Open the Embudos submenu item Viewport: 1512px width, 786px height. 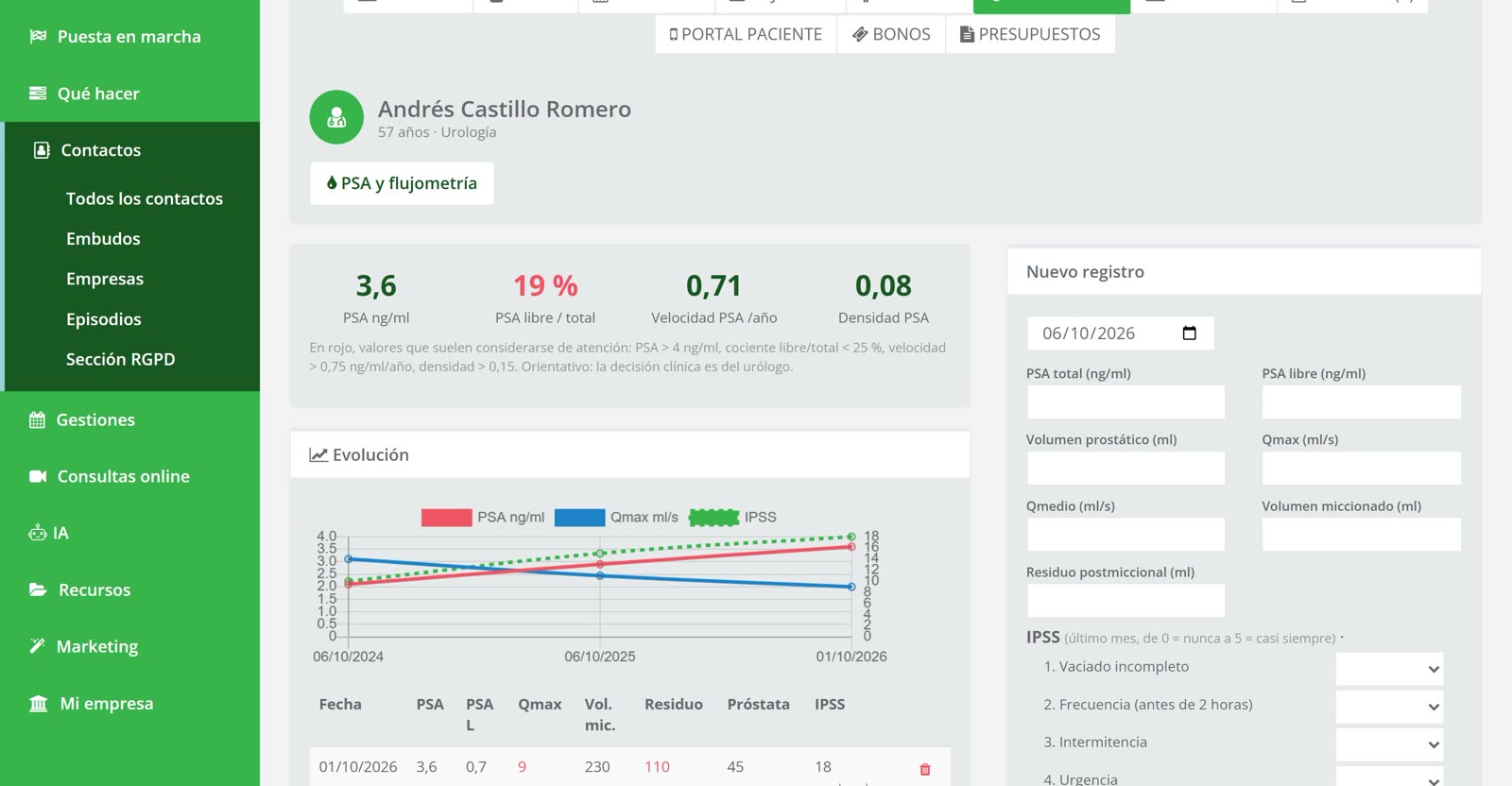103,239
